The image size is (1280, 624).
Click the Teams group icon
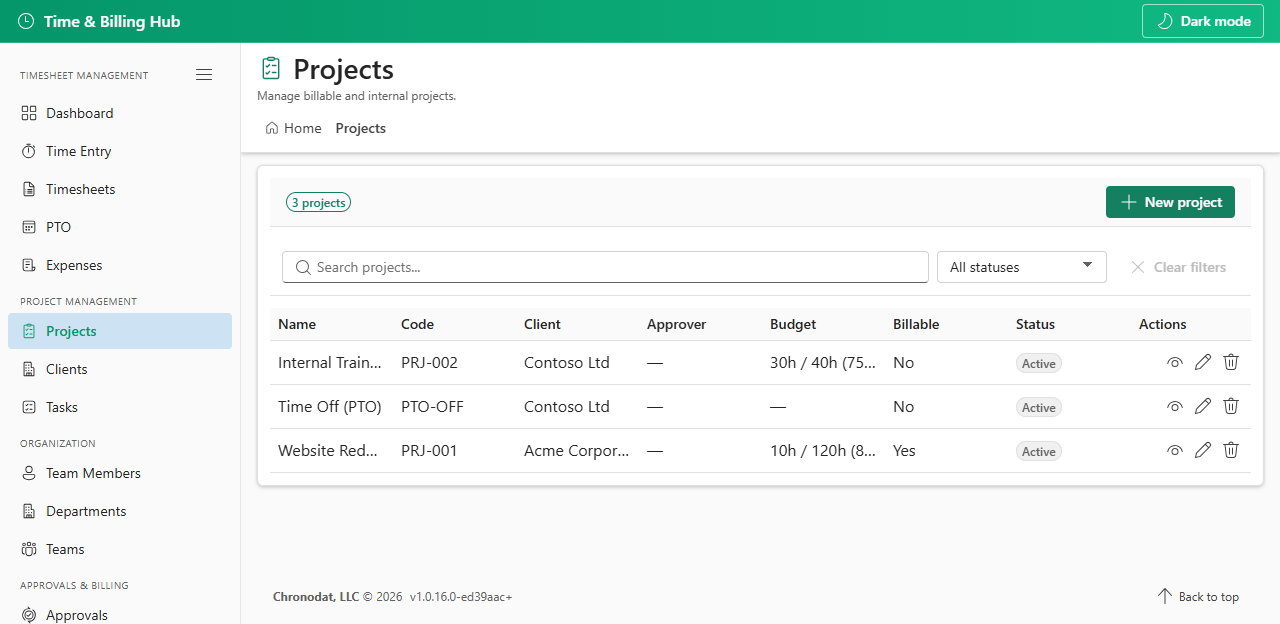[28, 549]
